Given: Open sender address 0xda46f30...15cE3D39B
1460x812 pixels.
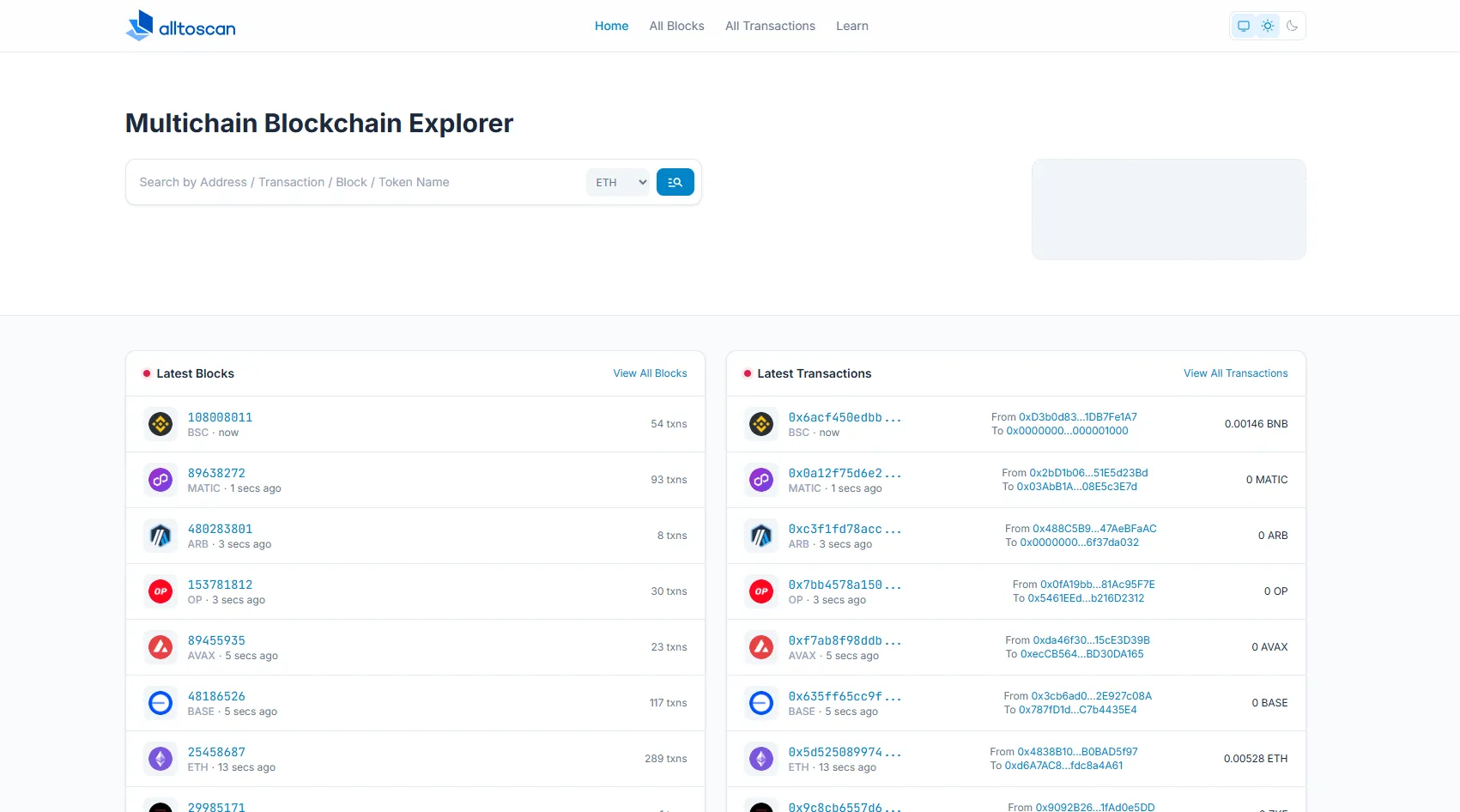Looking at the screenshot, I should [x=1091, y=640].
